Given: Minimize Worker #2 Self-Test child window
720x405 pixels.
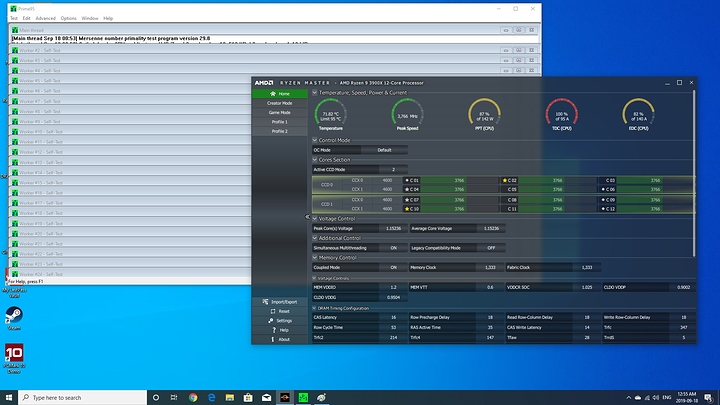Looking at the screenshot, I should [506, 50].
